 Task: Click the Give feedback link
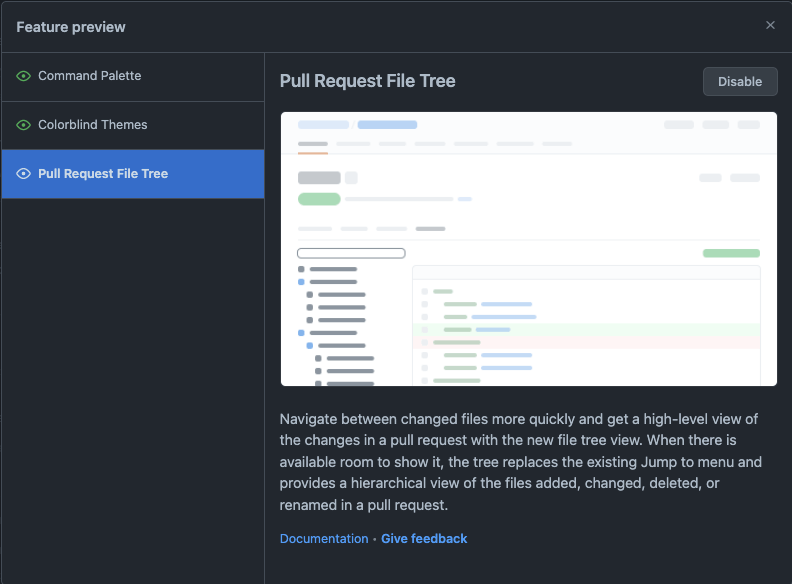[x=424, y=539]
